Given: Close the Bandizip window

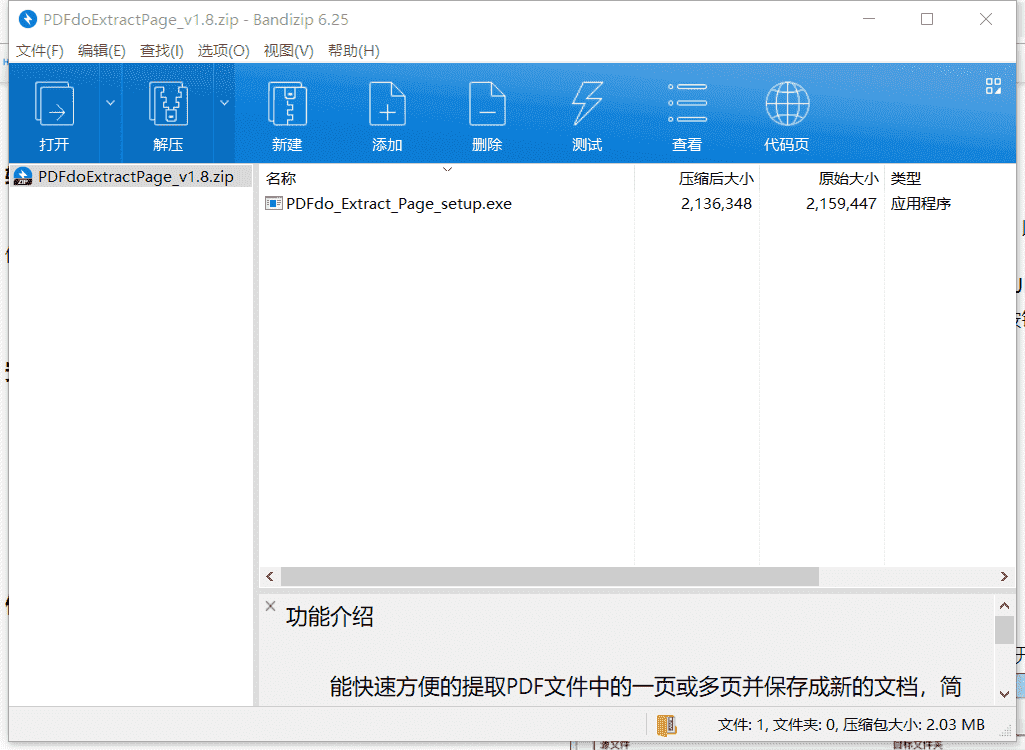Looking at the screenshot, I should [x=986, y=19].
